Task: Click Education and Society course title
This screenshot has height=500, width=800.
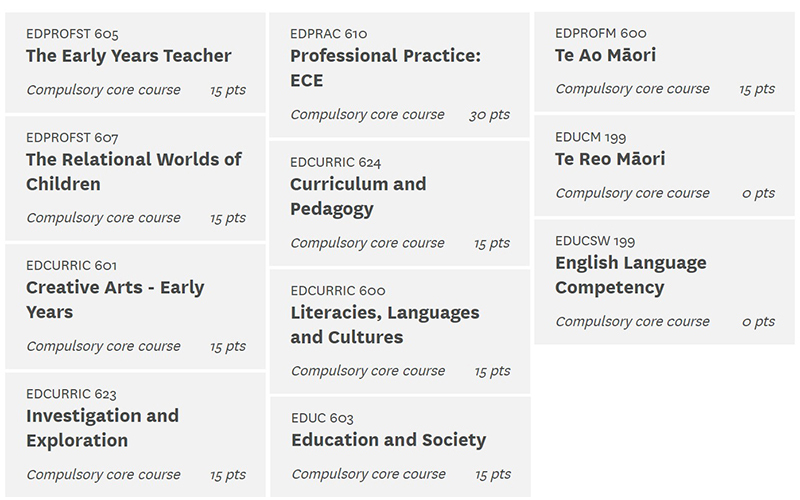Action: click(389, 440)
